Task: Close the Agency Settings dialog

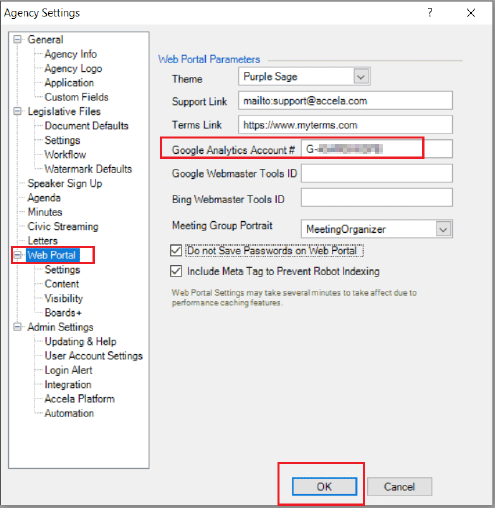Action: click(471, 13)
